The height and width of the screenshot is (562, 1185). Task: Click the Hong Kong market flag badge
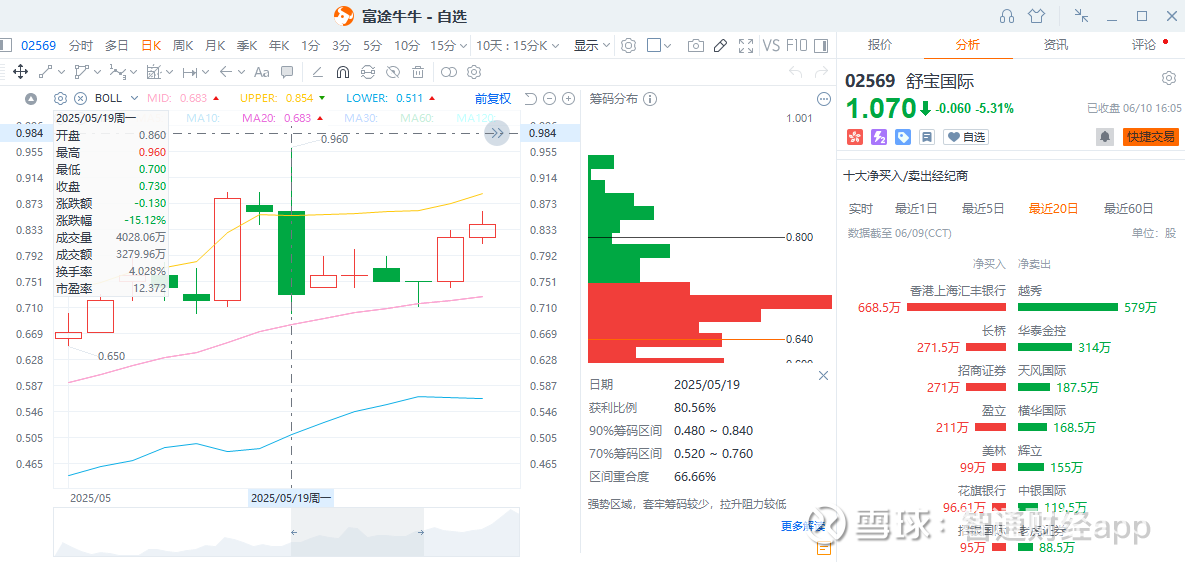click(855, 137)
